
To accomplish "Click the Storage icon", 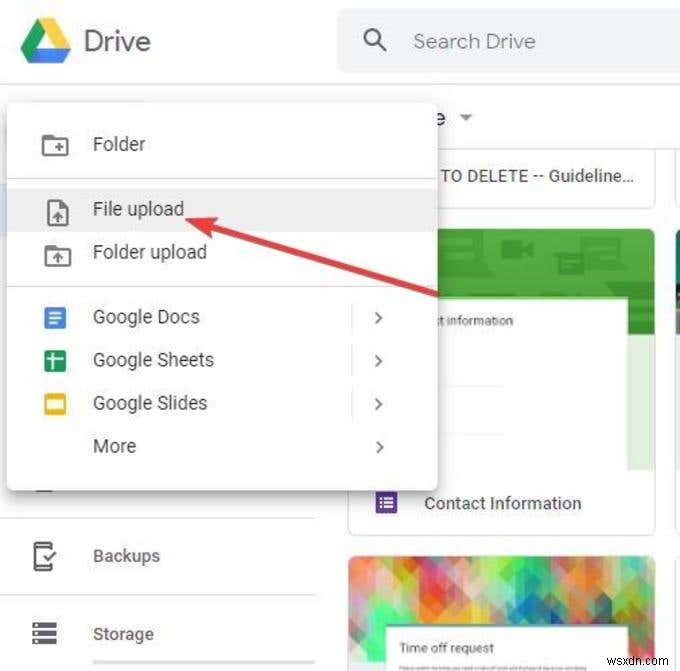I will tap(44, 634).
